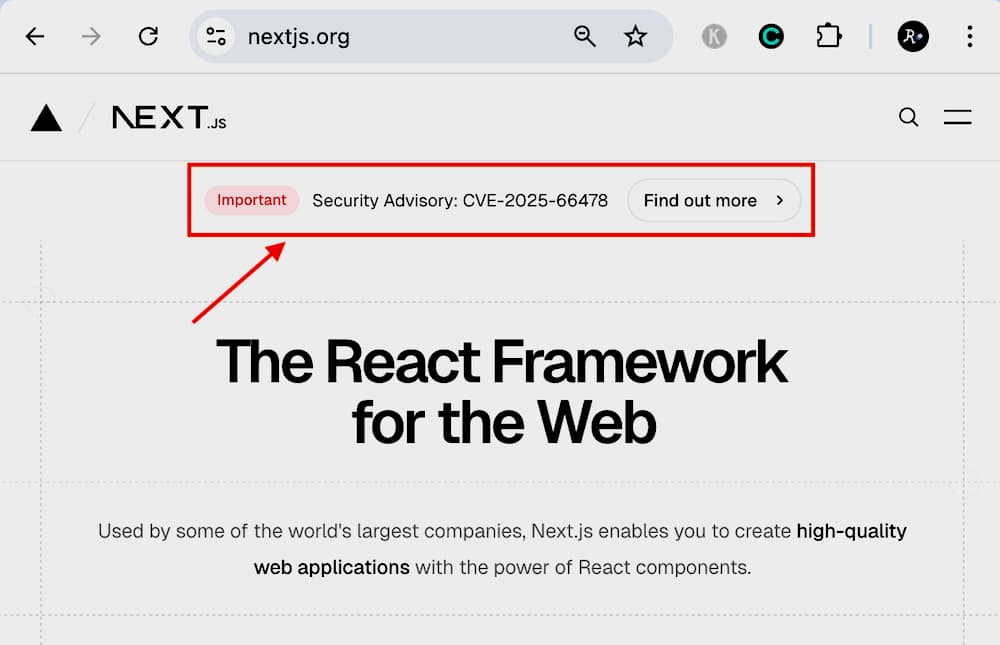The image size is (1000, 645).
Task: Expand the hamburger navigation menu
Action: pos(957,118)
